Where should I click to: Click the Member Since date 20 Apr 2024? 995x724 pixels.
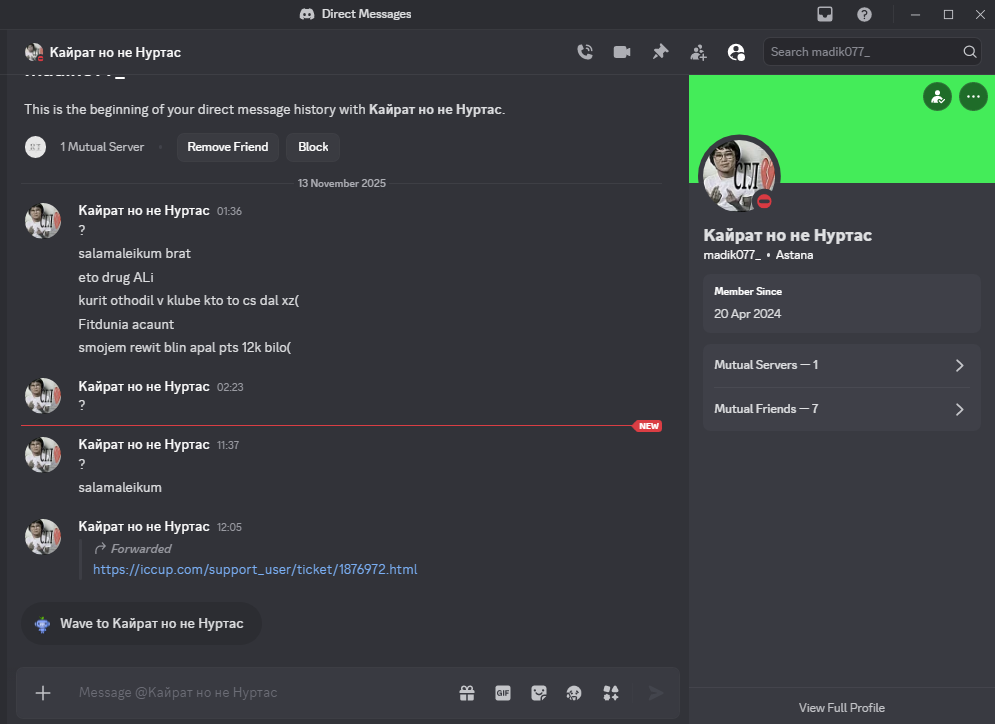pyautogui.click(x=748, y=314)
